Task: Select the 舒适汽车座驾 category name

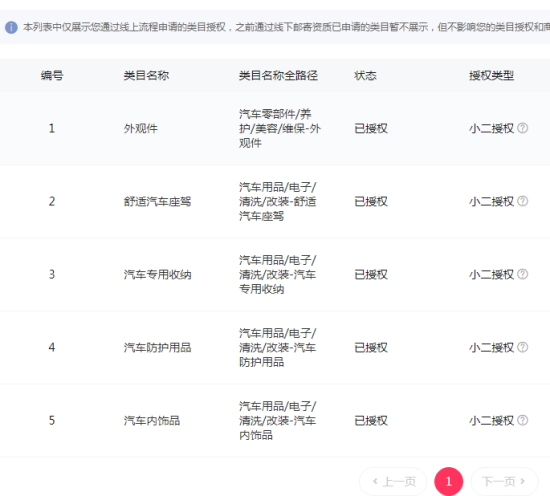Action: click(x=157, y=201)
